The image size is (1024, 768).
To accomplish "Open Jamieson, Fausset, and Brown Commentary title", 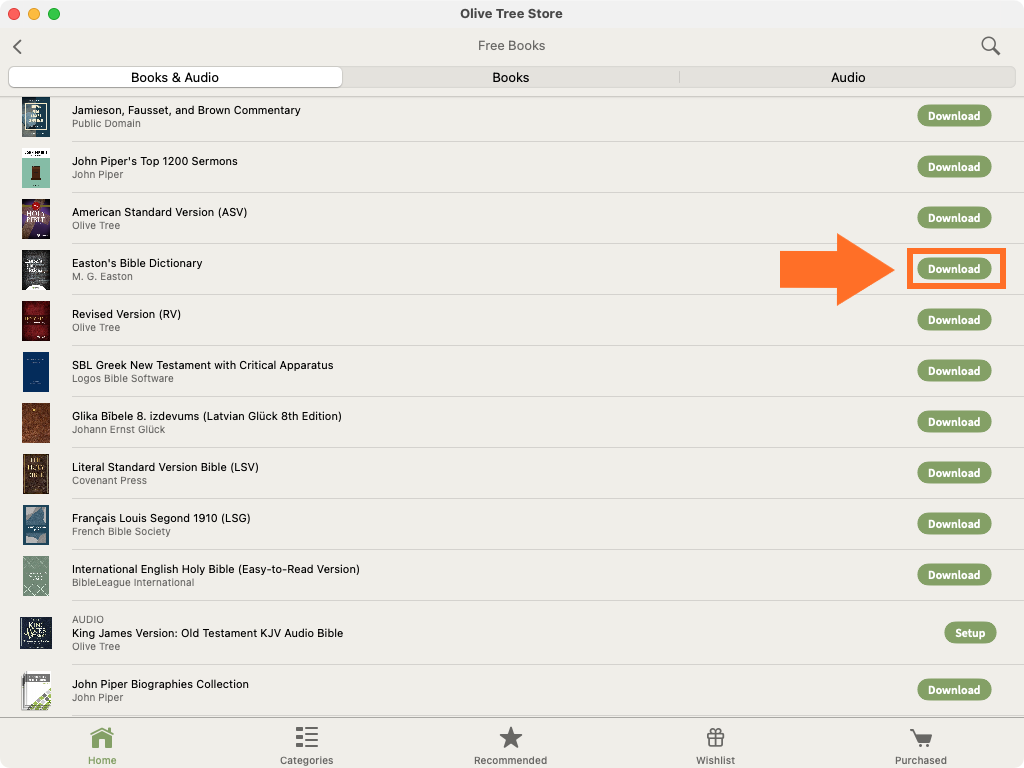I will point(186,110).
